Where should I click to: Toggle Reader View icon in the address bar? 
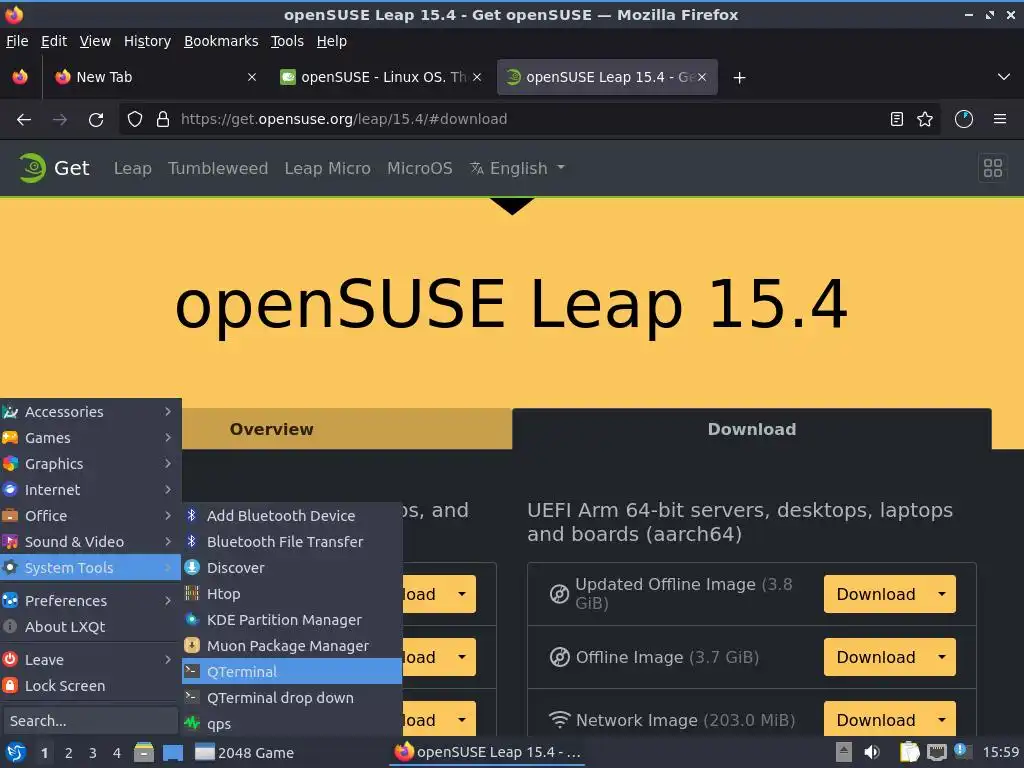click(897, 119)
